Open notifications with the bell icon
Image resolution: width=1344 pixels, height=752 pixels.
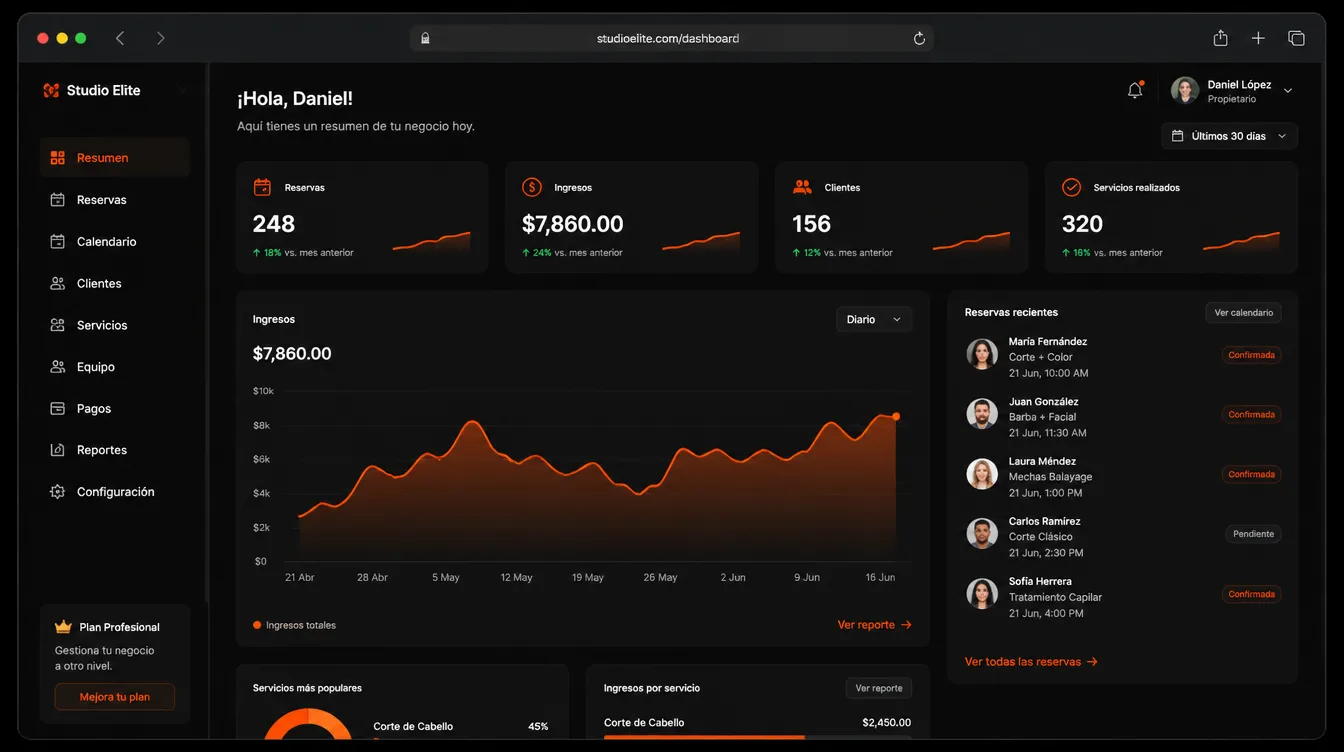point(1135,90)
